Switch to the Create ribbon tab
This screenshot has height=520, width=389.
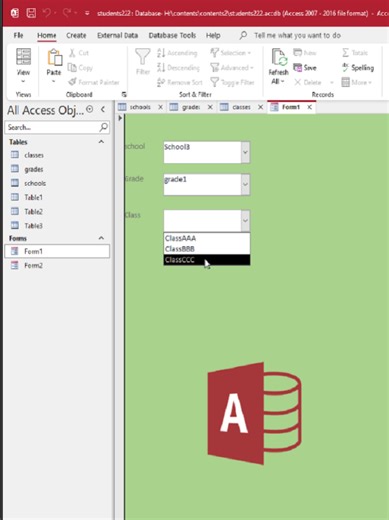point(76,35)
